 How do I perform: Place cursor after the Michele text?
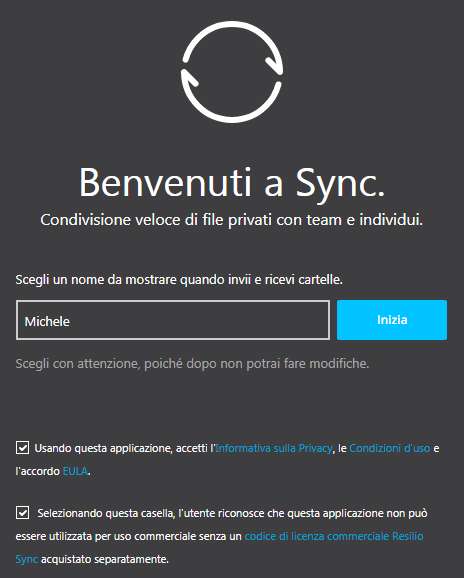click(x=70, y=321)
